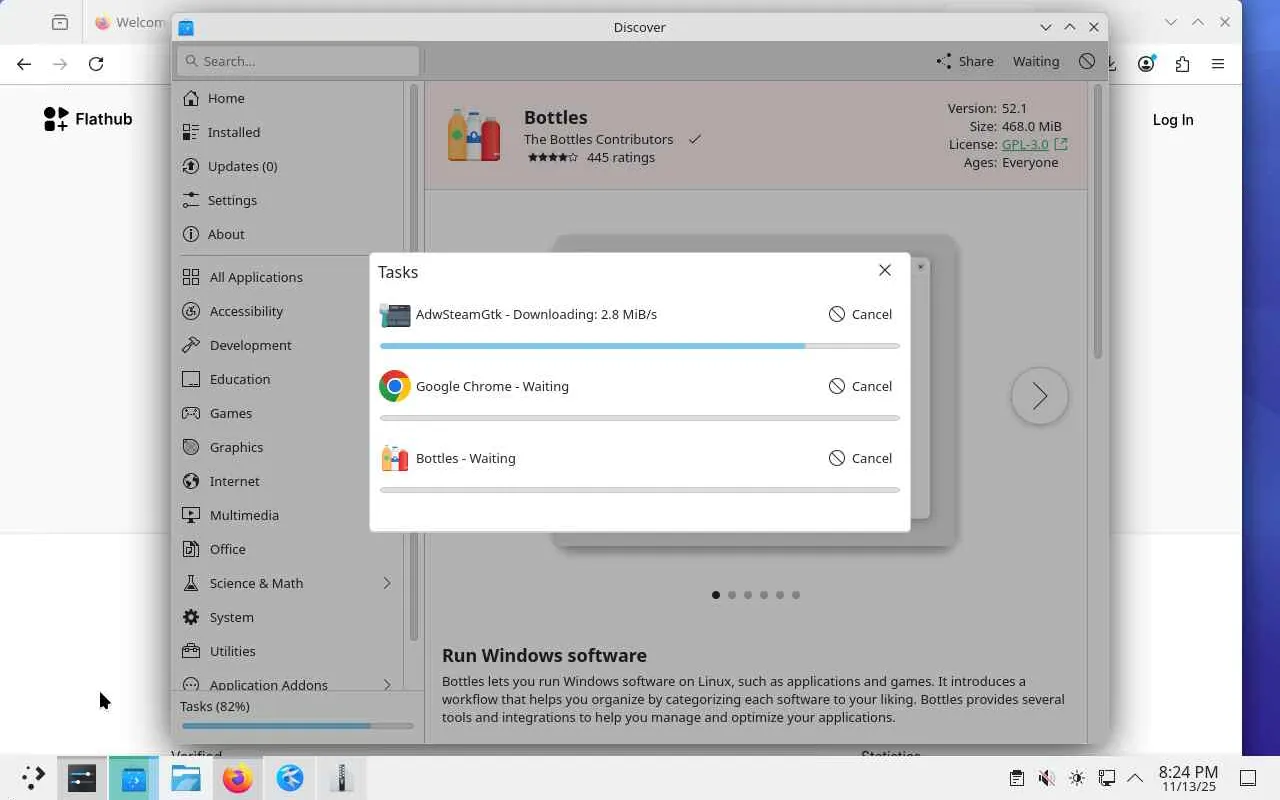Select the System category

point(288,617)
